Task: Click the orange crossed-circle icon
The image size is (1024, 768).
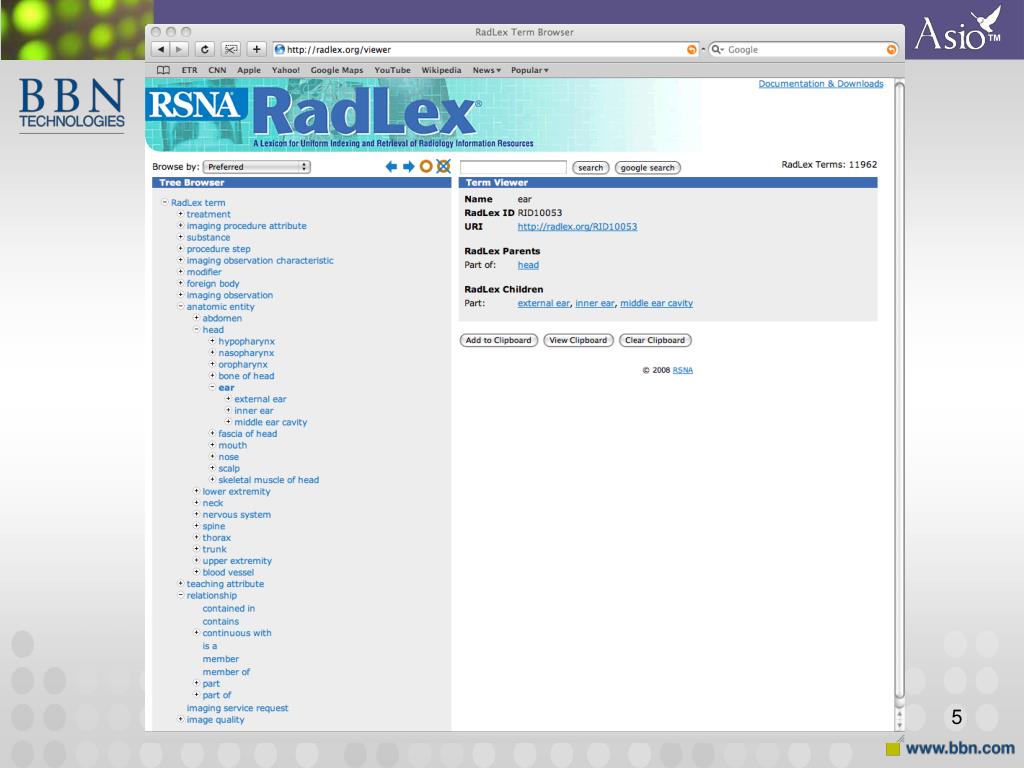Action: pyautogui.click(x=443, y=167)
